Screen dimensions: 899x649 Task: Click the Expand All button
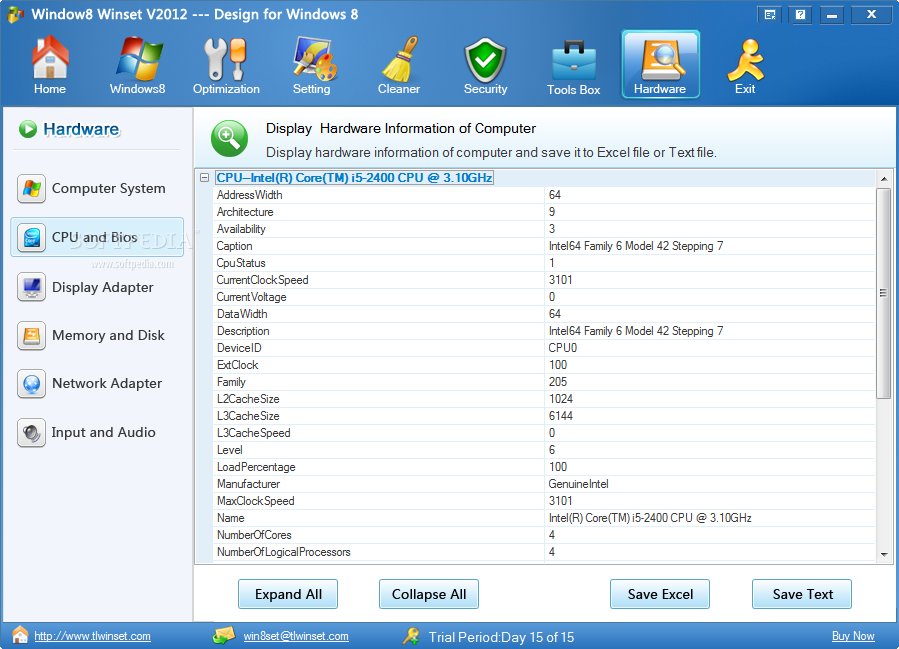[x=288, y=594]
